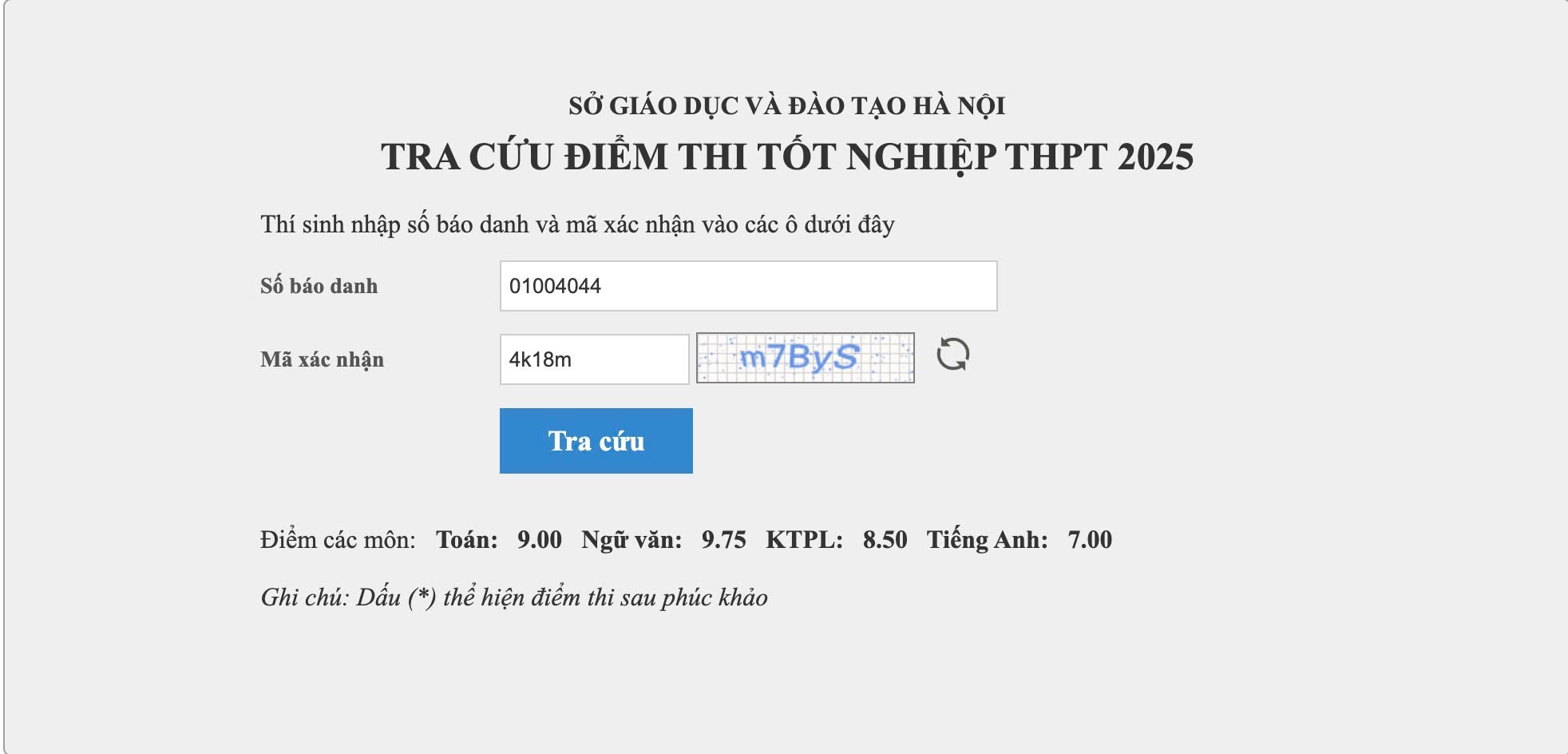1568x754 pixels.
Task: Click the 'Điểm các môn:' label
Action: [339, 540]
